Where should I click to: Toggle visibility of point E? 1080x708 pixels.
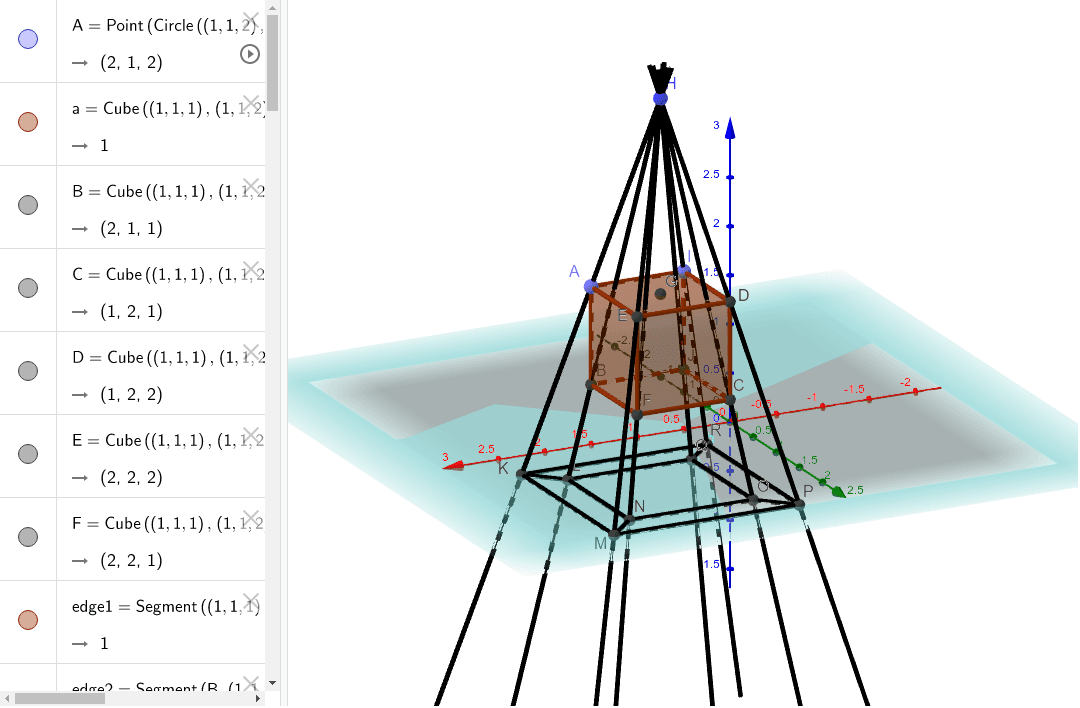point(27,454)
